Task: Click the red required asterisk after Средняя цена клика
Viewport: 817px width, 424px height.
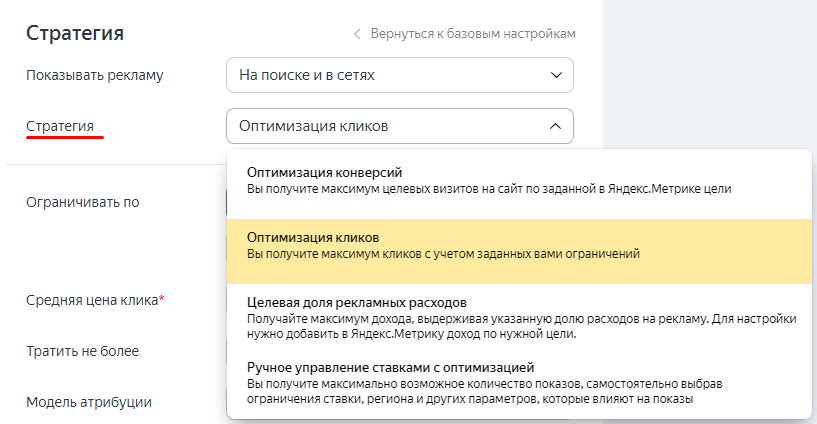Action: [161, 299]
